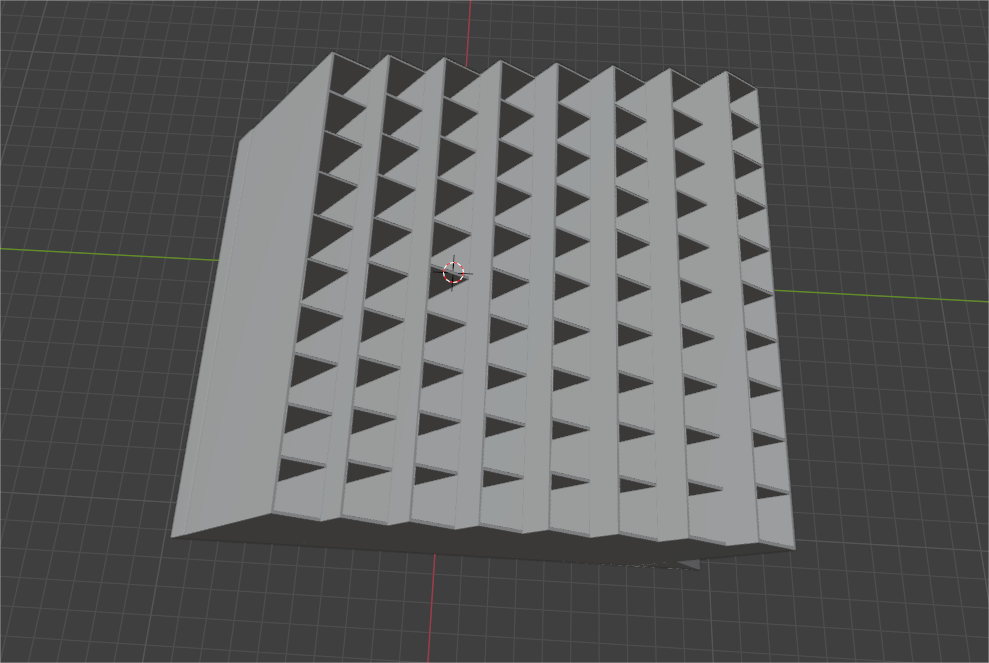
Task: Click the bottom triangular hole in leftmost column
Action: pyautogui.click(x=300, y=469)
